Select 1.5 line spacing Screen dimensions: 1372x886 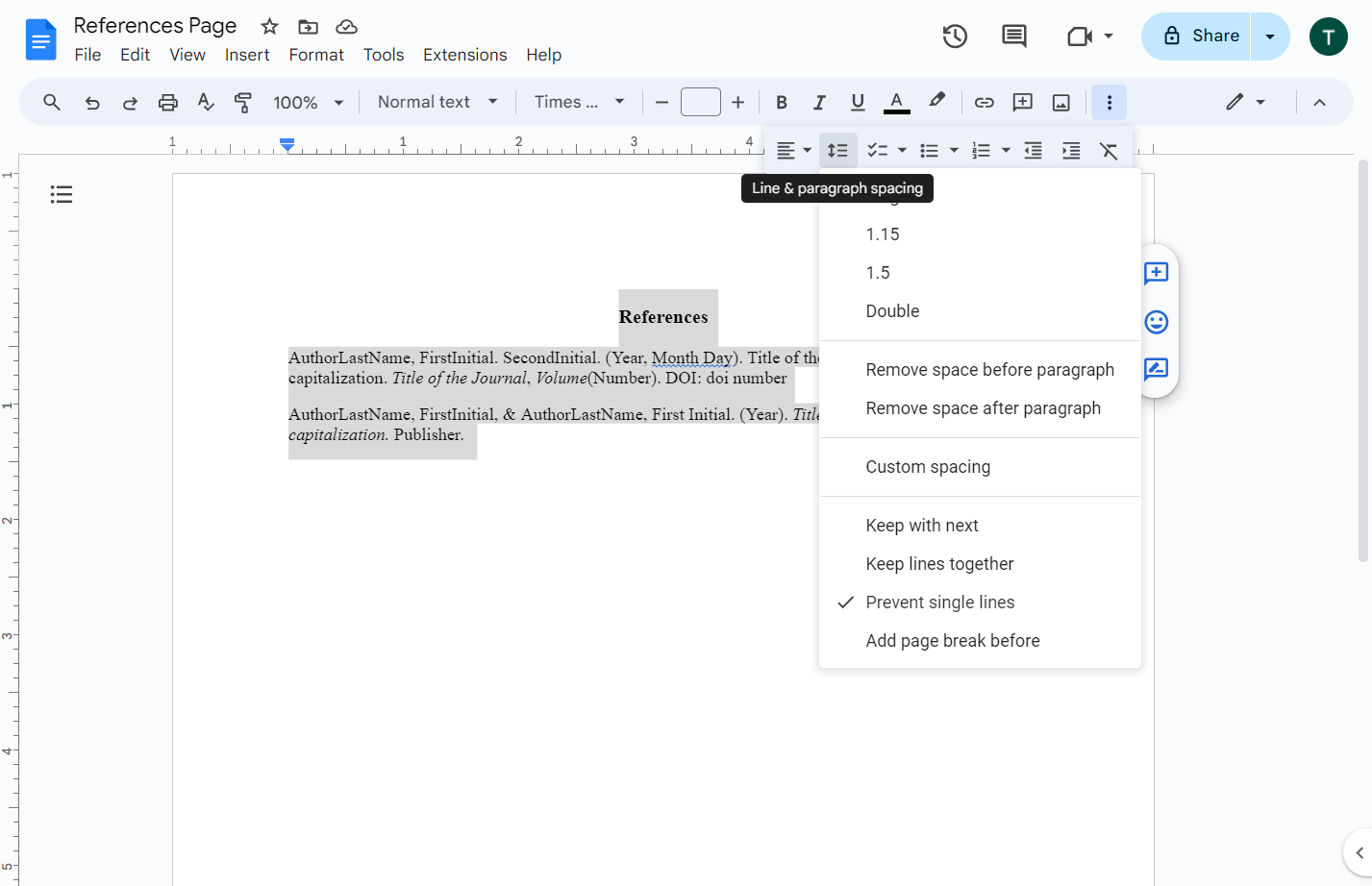tap(981, 273)
